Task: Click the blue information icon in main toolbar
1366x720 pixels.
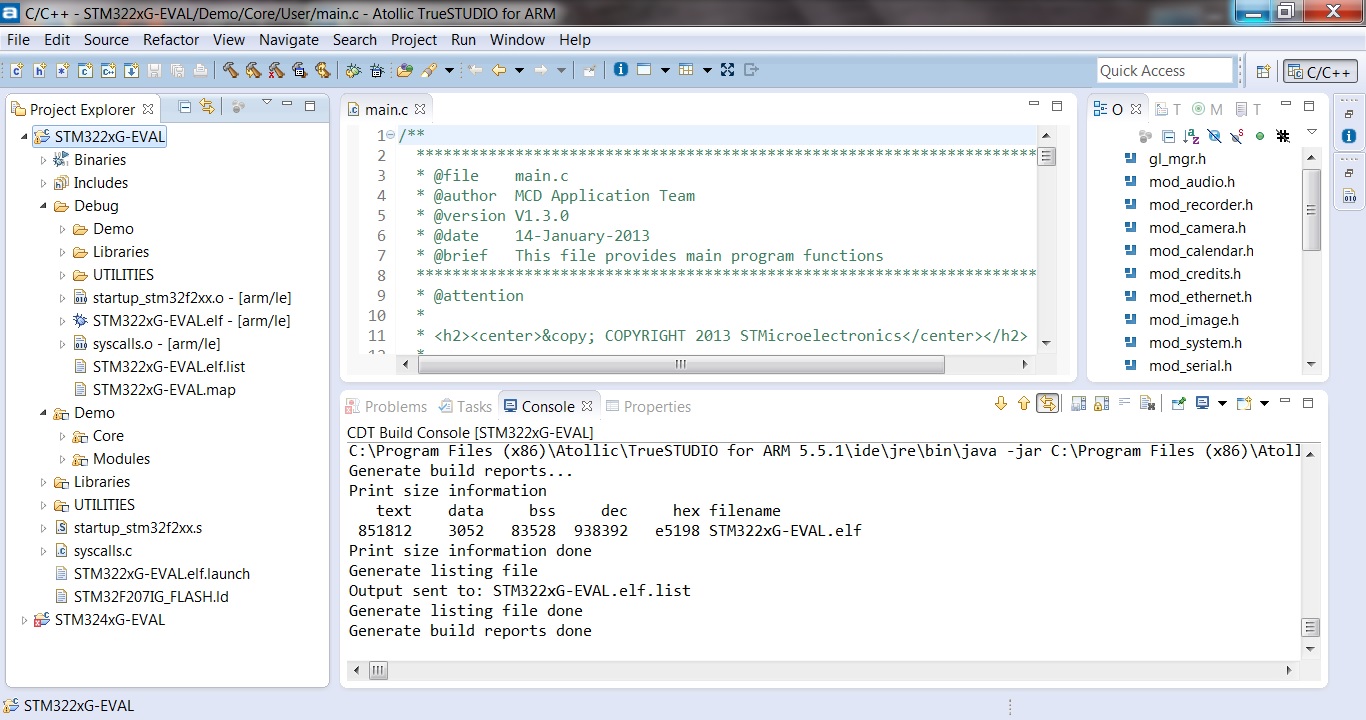Action: coord(620,70)
